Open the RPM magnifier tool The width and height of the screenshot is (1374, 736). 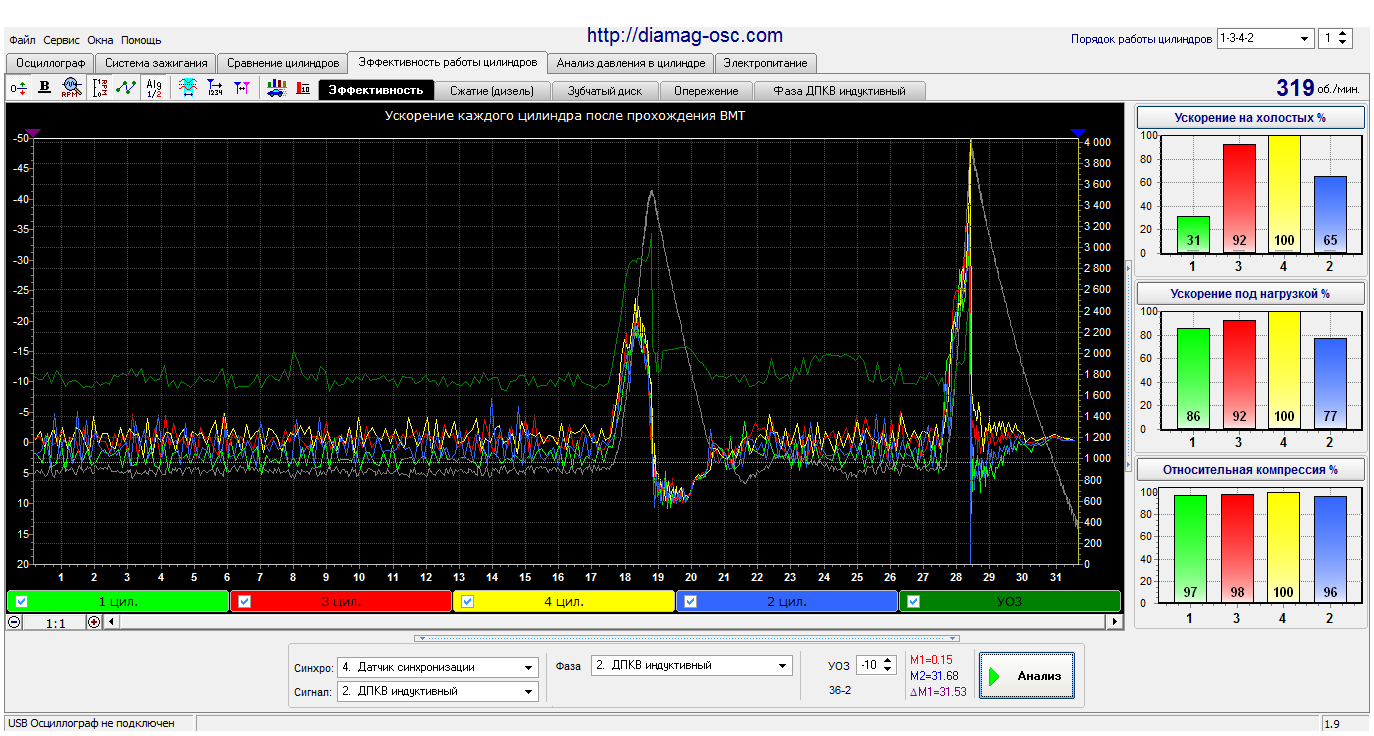pyautogui.click(x=70, y=88)
